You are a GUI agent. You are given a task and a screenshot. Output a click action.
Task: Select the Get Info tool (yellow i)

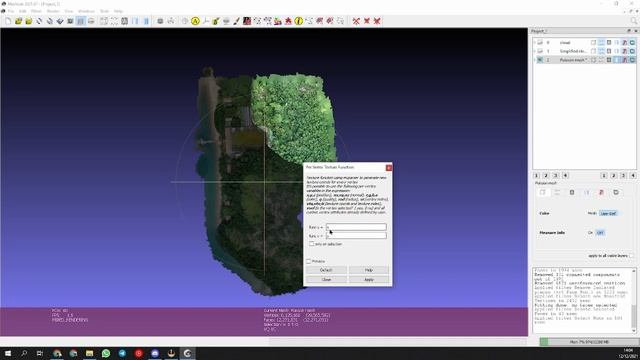(298, 21)
